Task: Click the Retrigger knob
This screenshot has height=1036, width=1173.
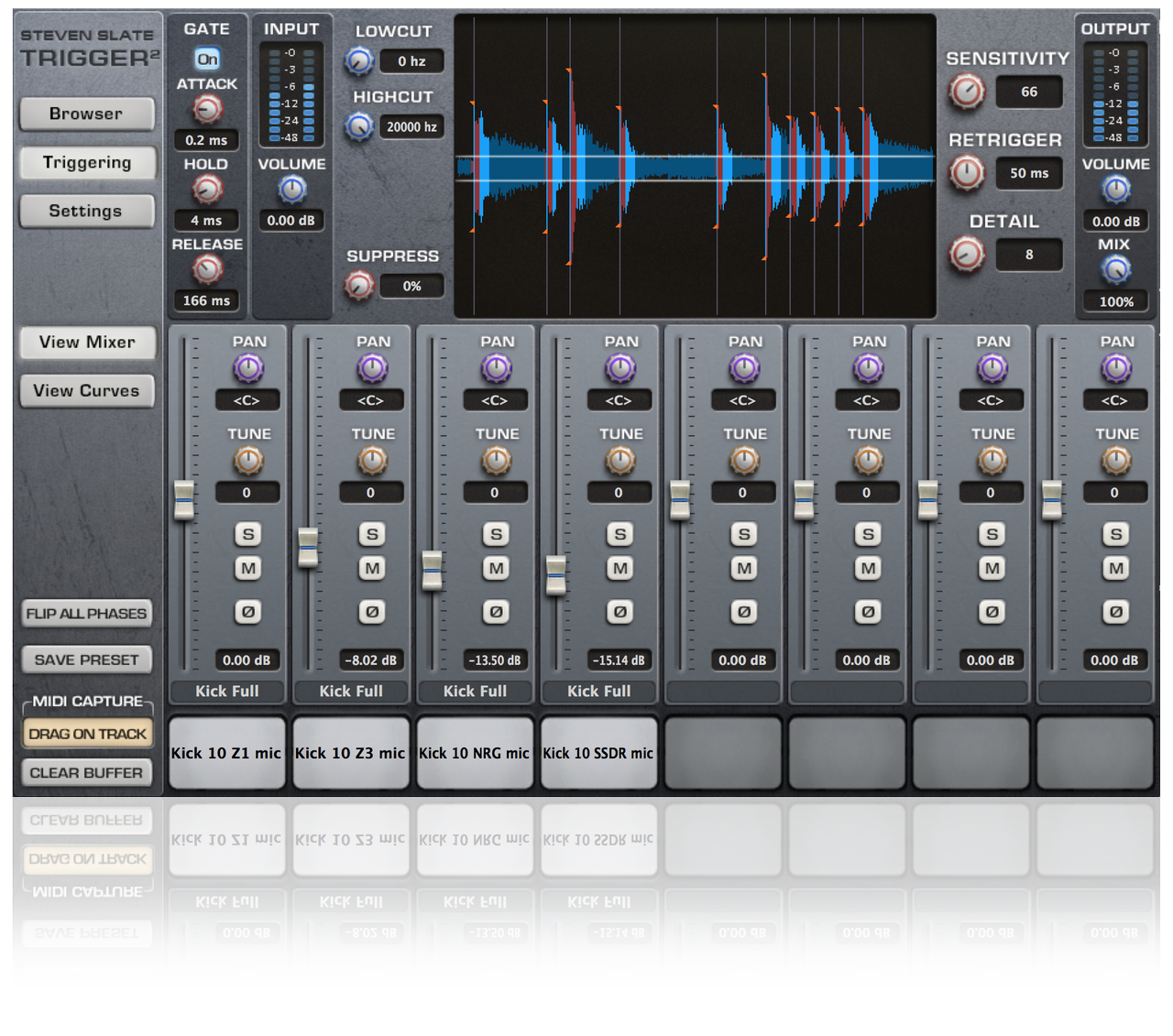Action: (966, 172)
